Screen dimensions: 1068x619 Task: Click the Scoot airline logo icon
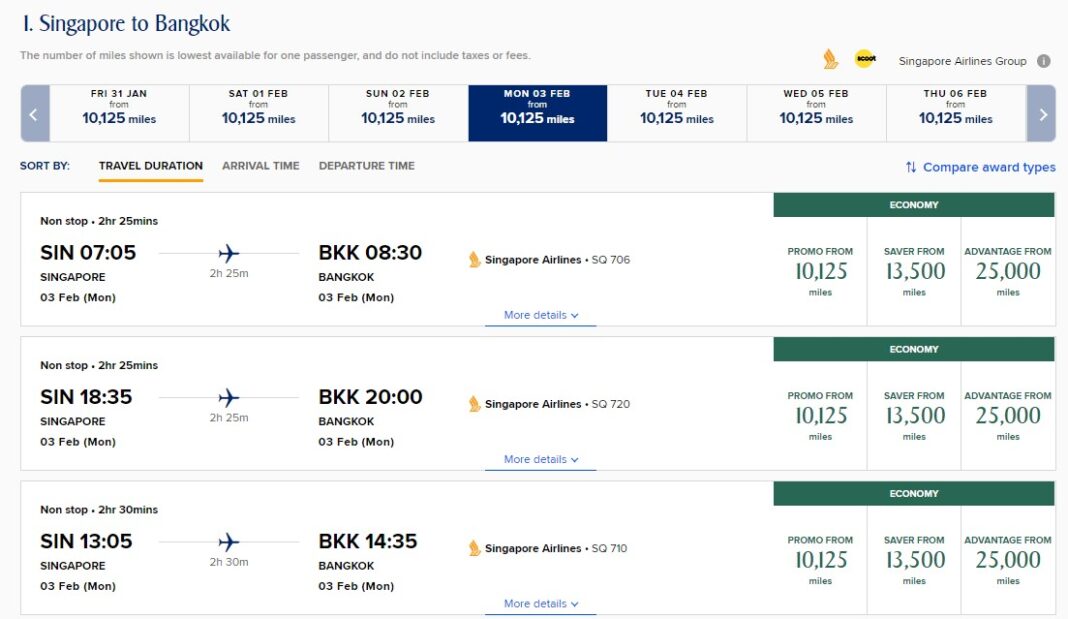click(x=864, y=59)
